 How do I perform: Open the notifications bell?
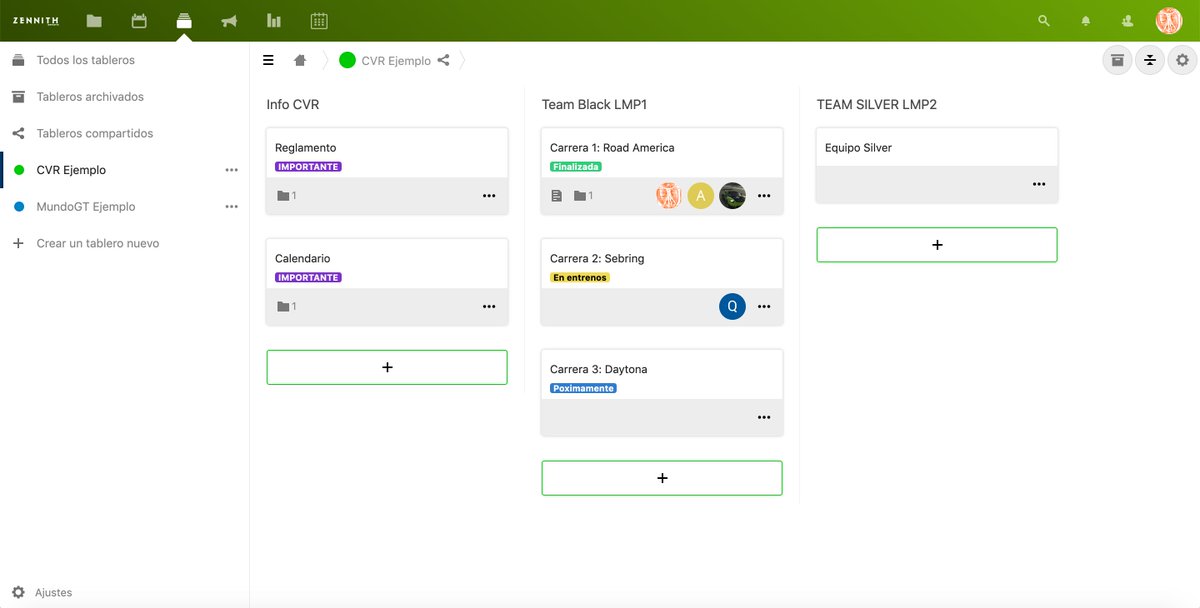click(x=1086, y=20)
